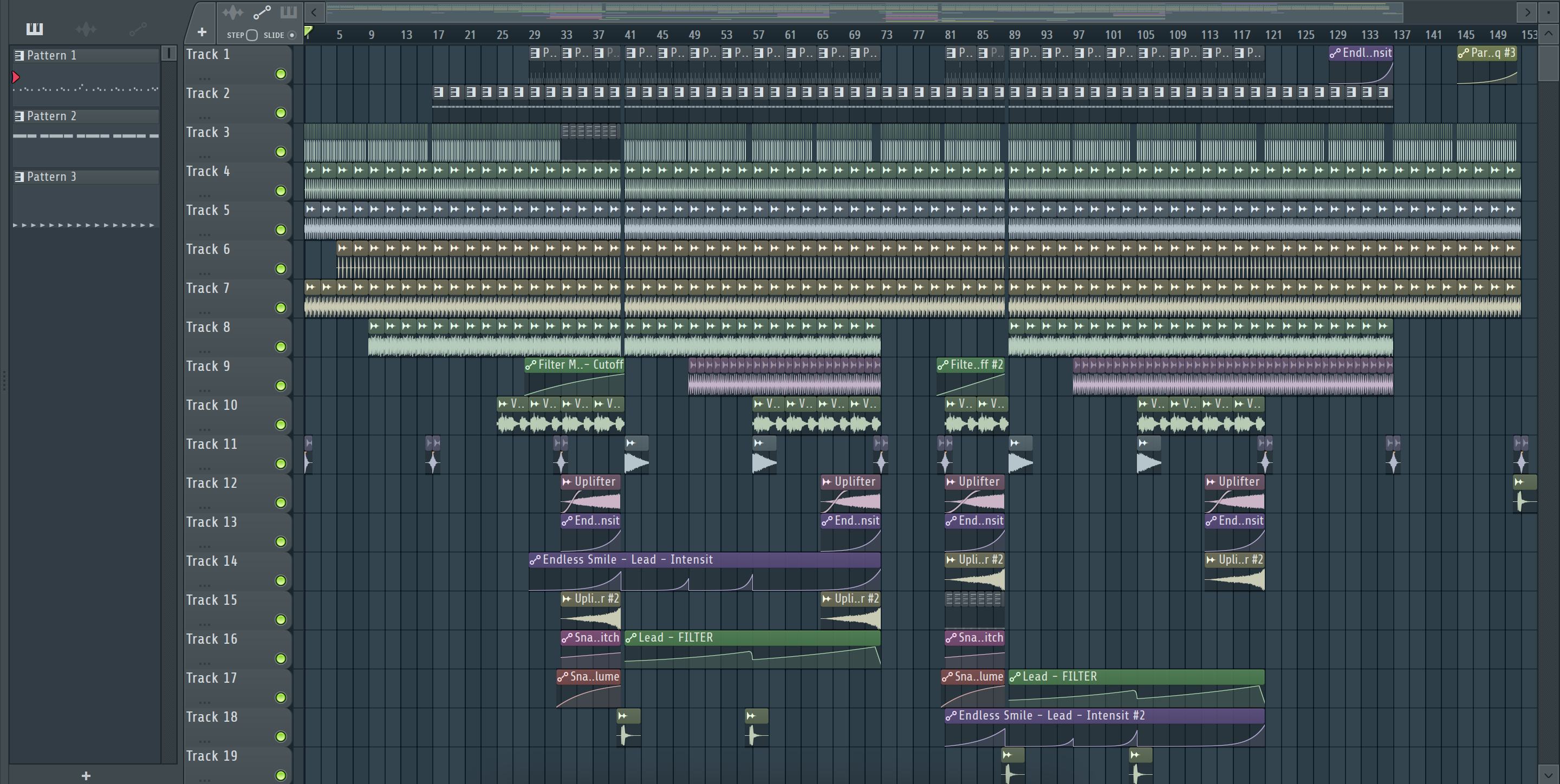
Task: Mute Track 16 with green light
Action: pyautogui.click(x=281, y=659)
